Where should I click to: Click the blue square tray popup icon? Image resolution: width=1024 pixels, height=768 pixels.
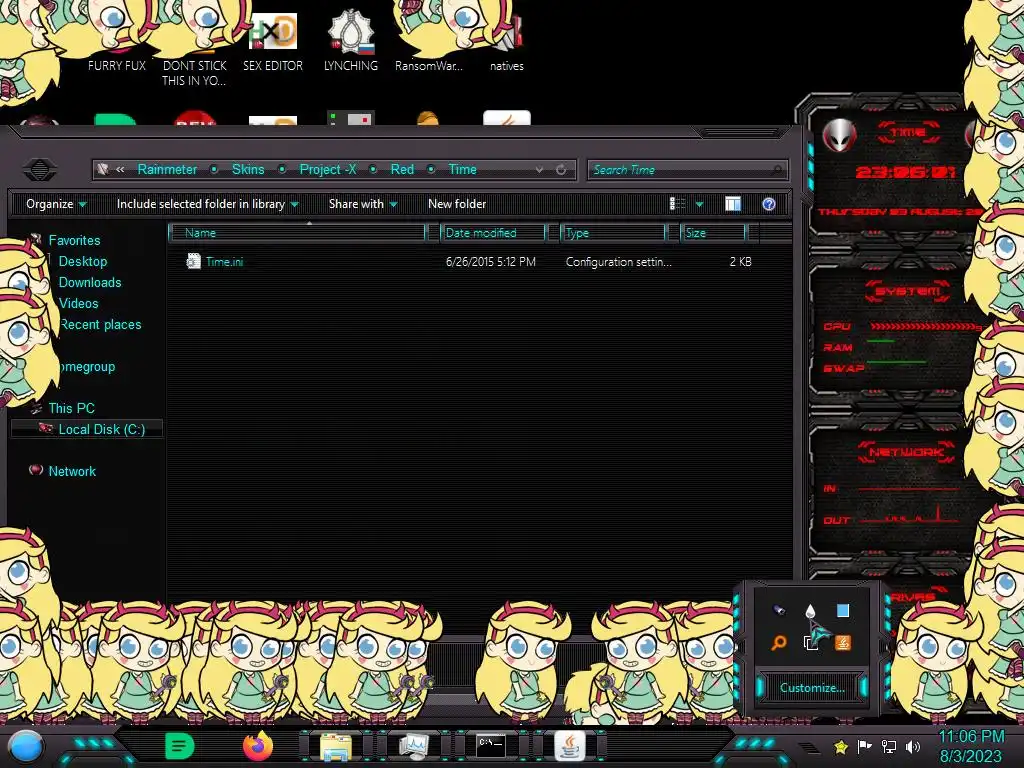coord(843,611)
